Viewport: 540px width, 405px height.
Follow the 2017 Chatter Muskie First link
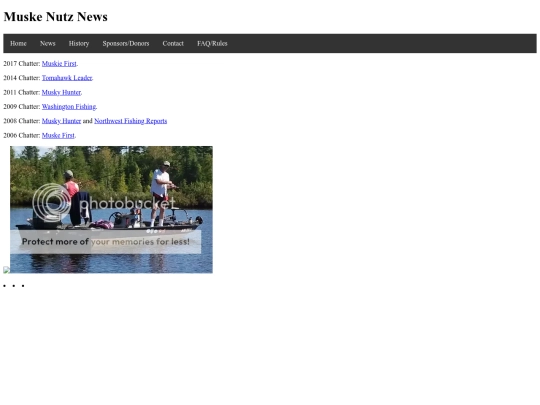tap(59, 64)
